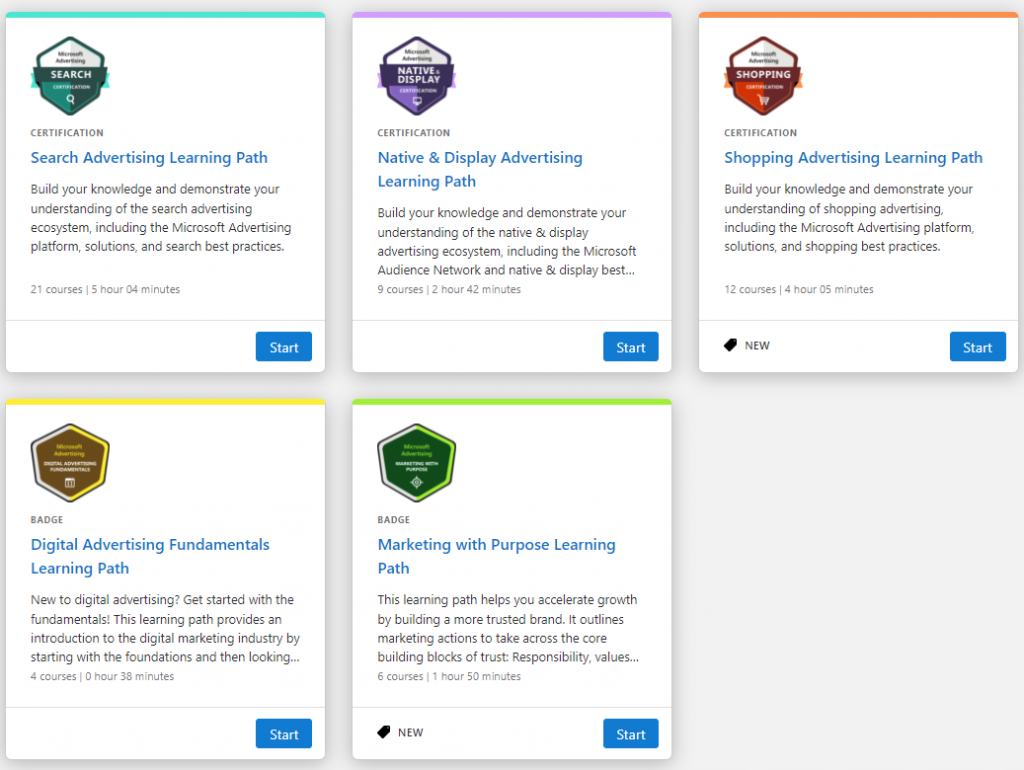Click the "21 courses | 5 hour 04 minutes" text

pyautogui.click(x=105, y=290)
